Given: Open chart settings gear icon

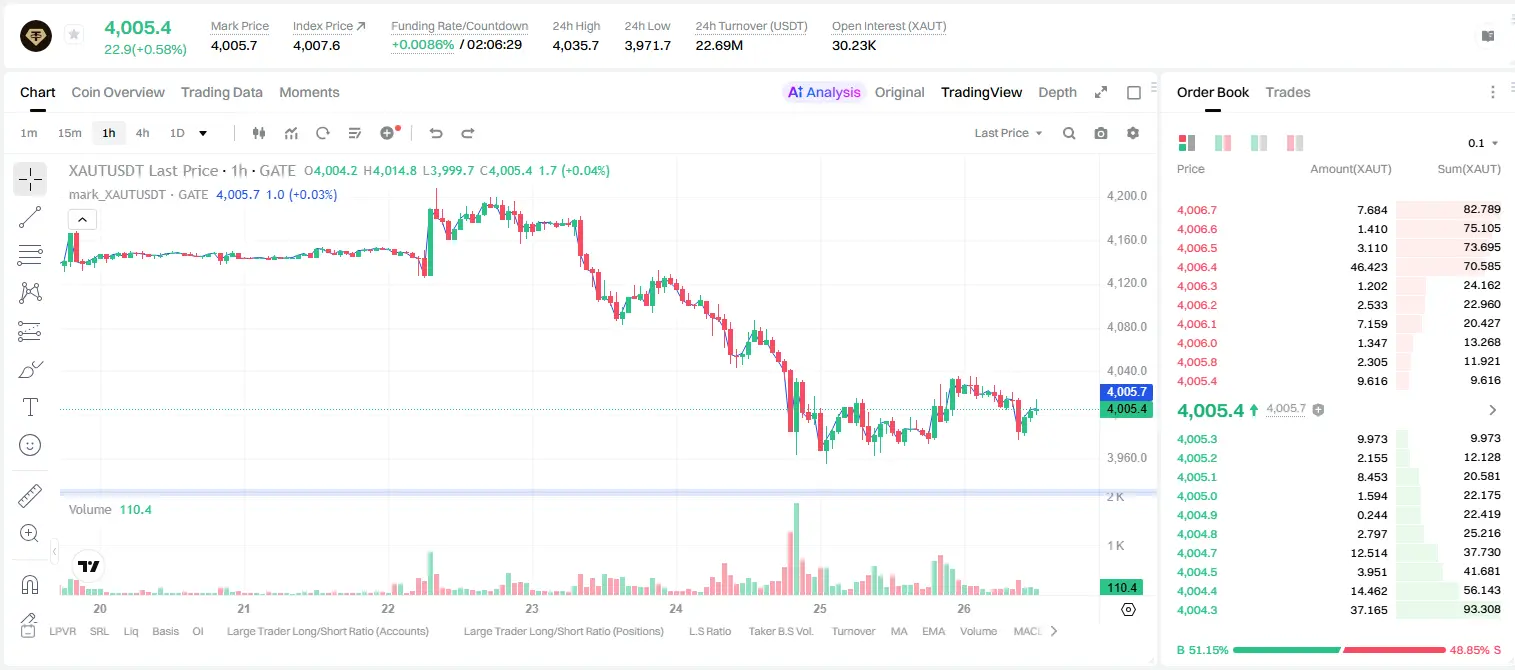Looking at the screenshot, I should click(x=1133, y=133).
